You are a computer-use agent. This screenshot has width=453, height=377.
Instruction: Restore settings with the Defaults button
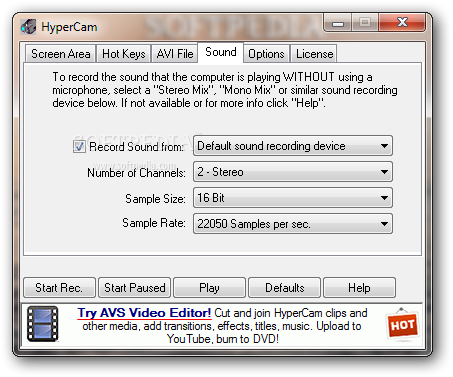(x=285, y=287)
